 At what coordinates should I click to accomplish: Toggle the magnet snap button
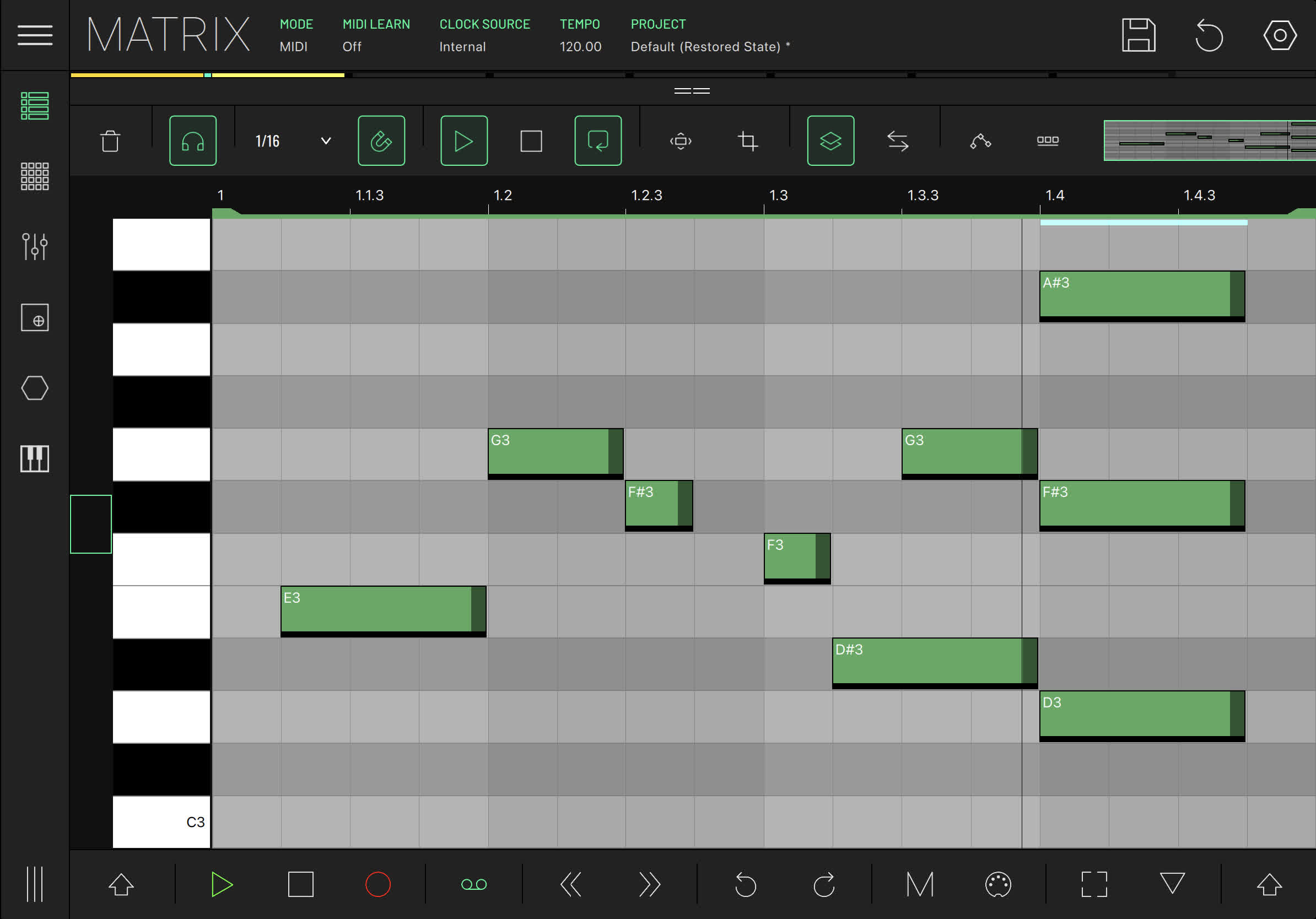381,141
